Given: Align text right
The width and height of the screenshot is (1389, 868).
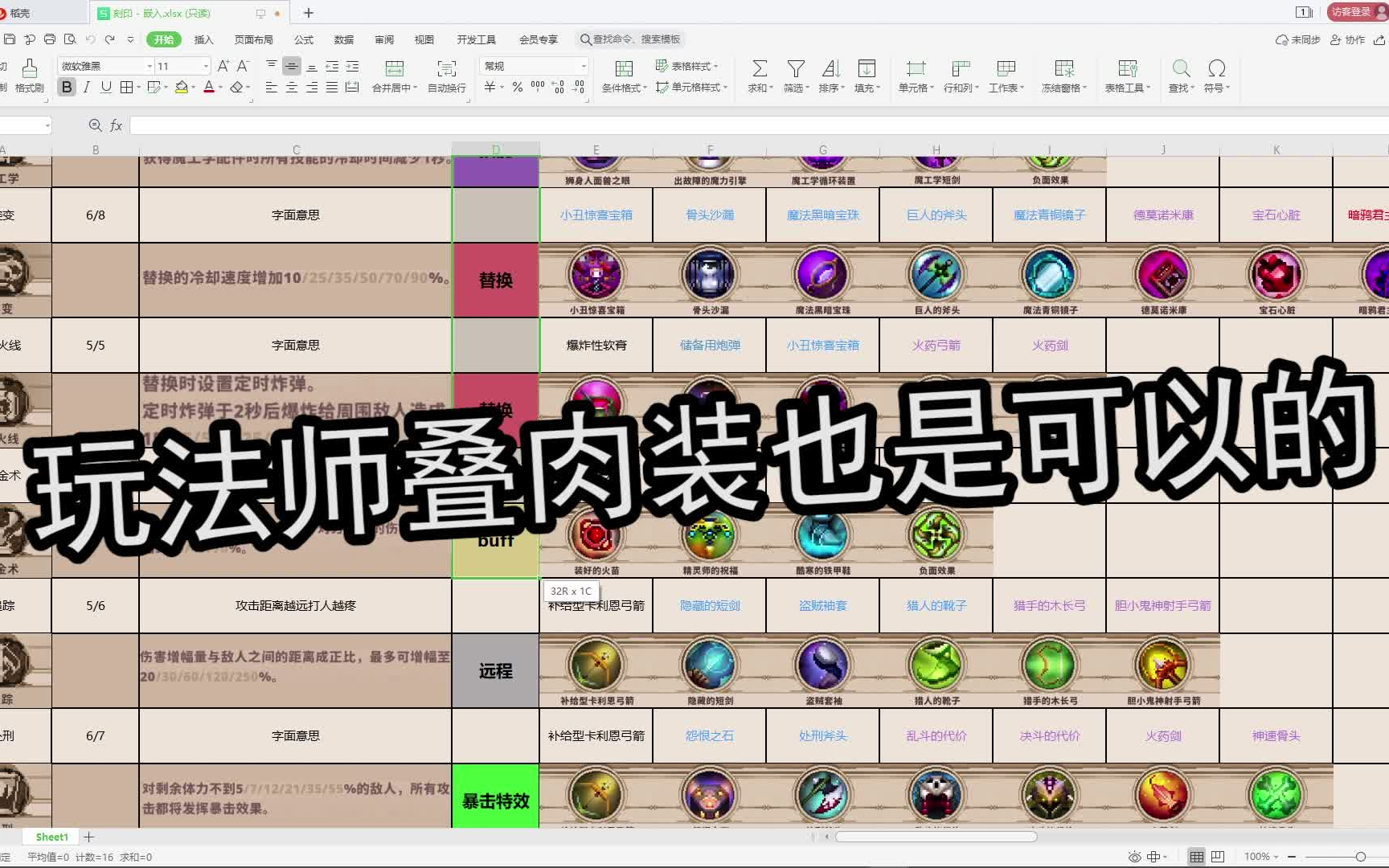Looking at the screenshot, I should [x=312, y=87].
